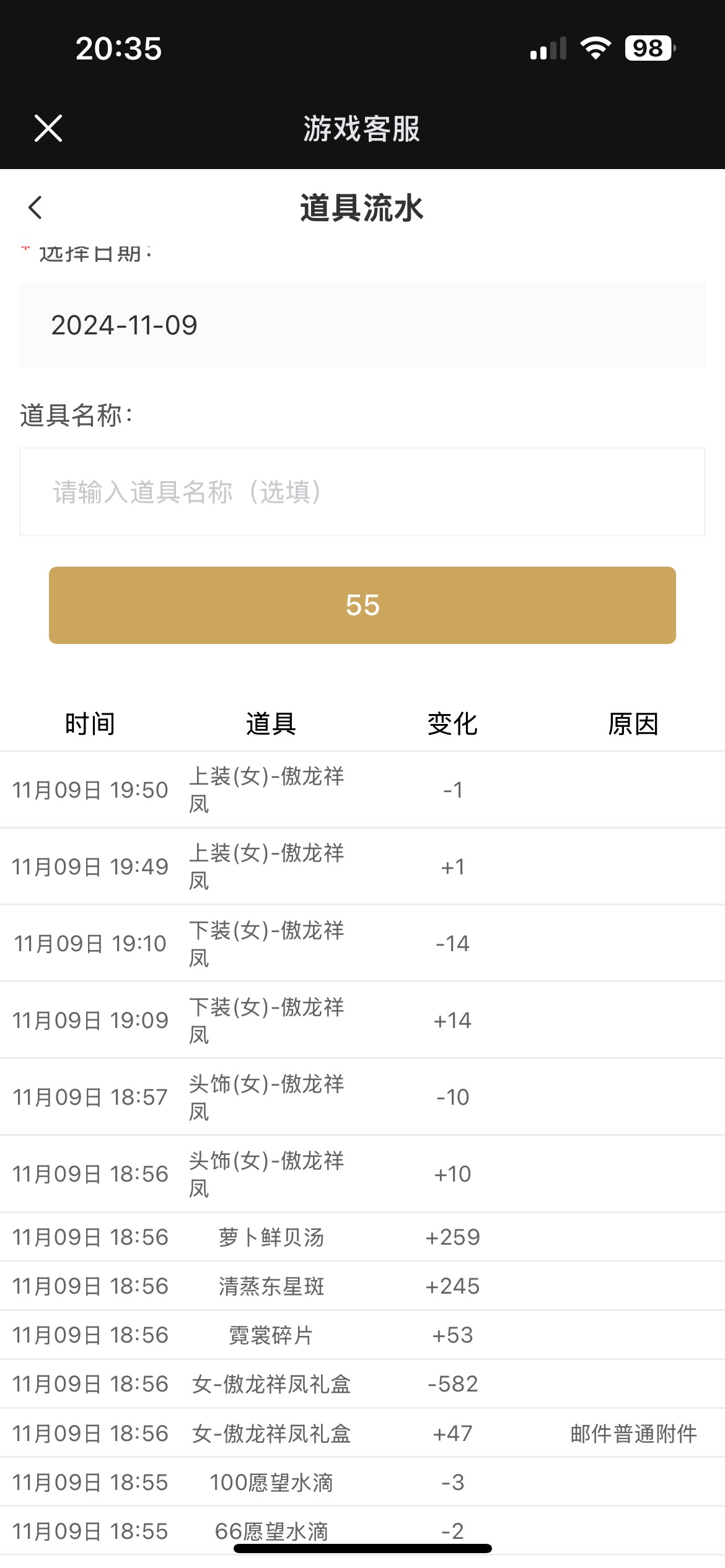Screen dimensions: 725x1568
Task: Select the 原因 column header
Action: point(633,723)
